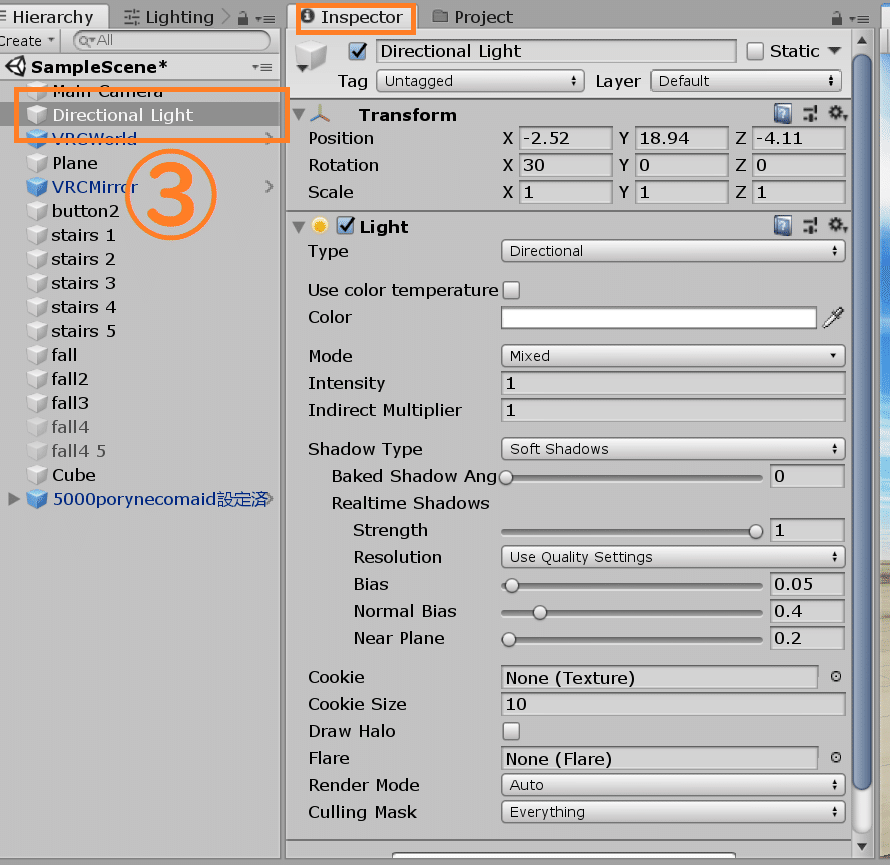Enable the Static checkbox
This screenshot has width=890, height=865.
[755, 51]
